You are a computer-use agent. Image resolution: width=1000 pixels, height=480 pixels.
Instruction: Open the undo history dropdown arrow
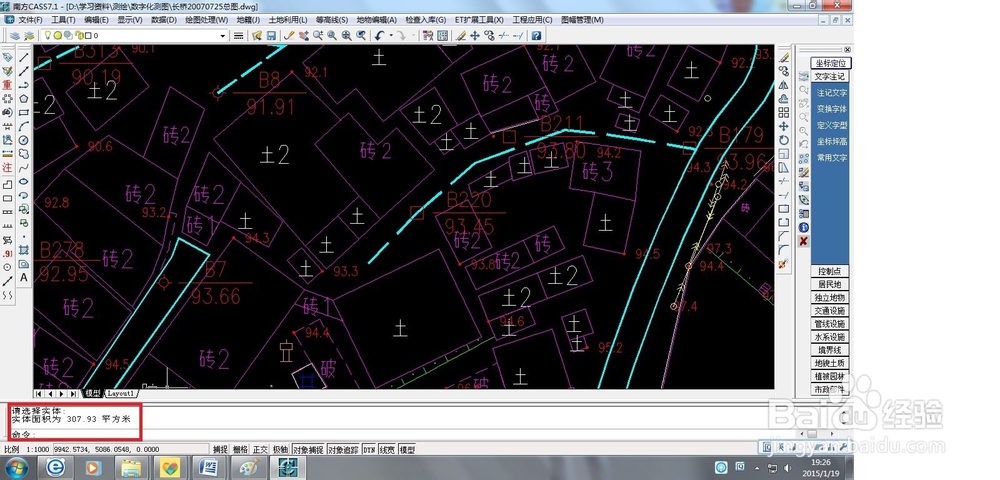pyautogui.click(x=391, y=36)
